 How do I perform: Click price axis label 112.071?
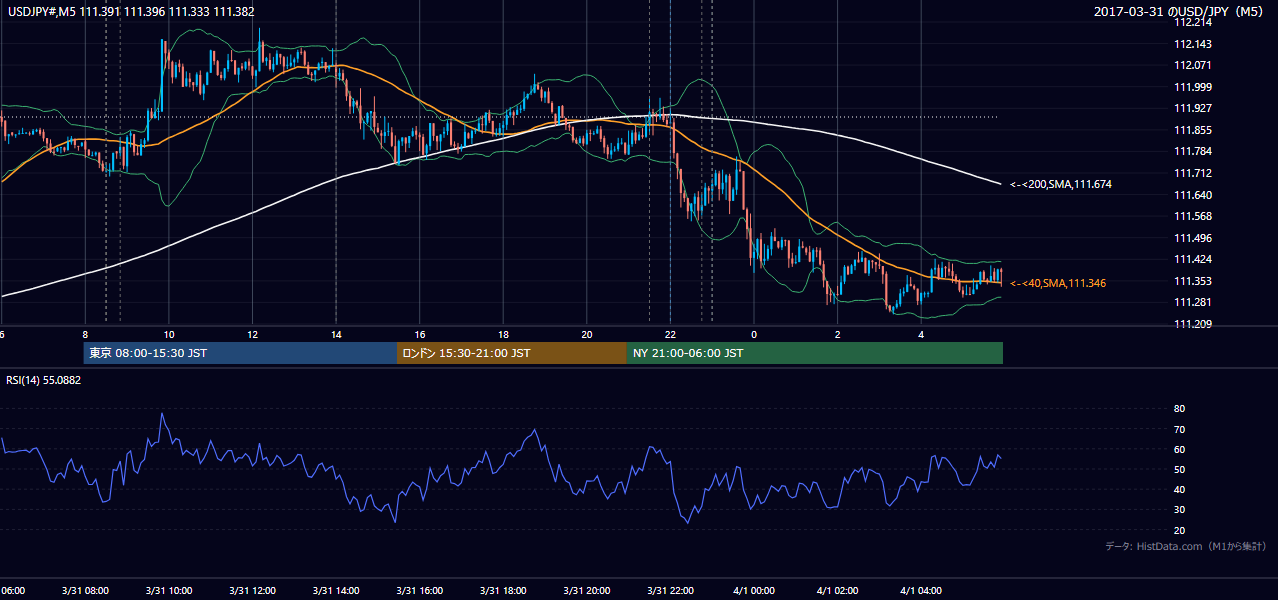click(1193, 65)
